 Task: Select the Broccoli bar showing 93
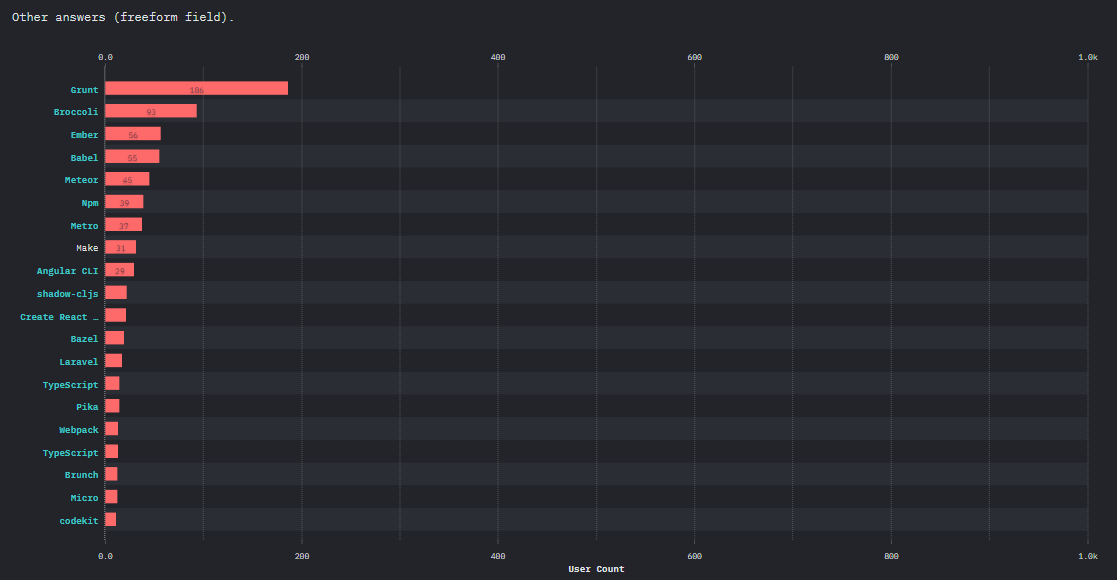click(151, 111)
